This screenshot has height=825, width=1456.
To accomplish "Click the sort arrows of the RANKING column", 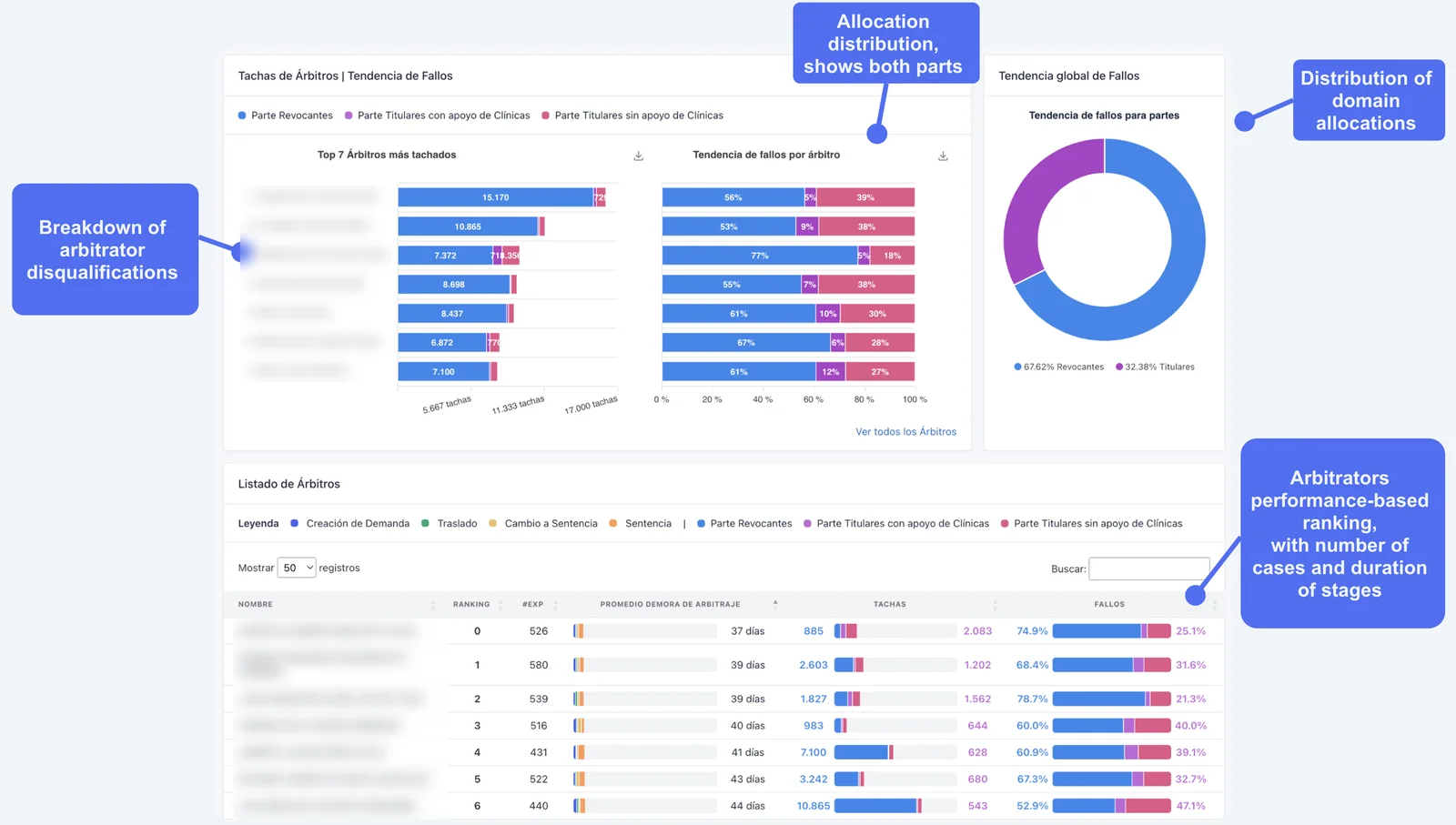I will click(500, 605).
